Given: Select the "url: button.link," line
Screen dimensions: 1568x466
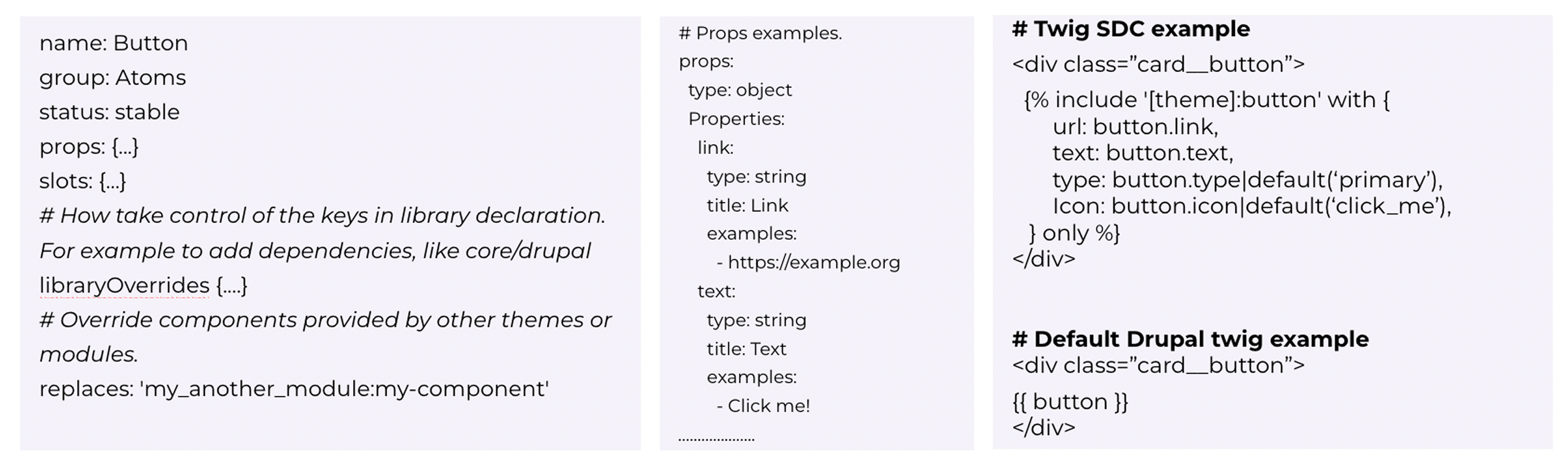Looking at the screenshot, I should [x=1135, y=127].
